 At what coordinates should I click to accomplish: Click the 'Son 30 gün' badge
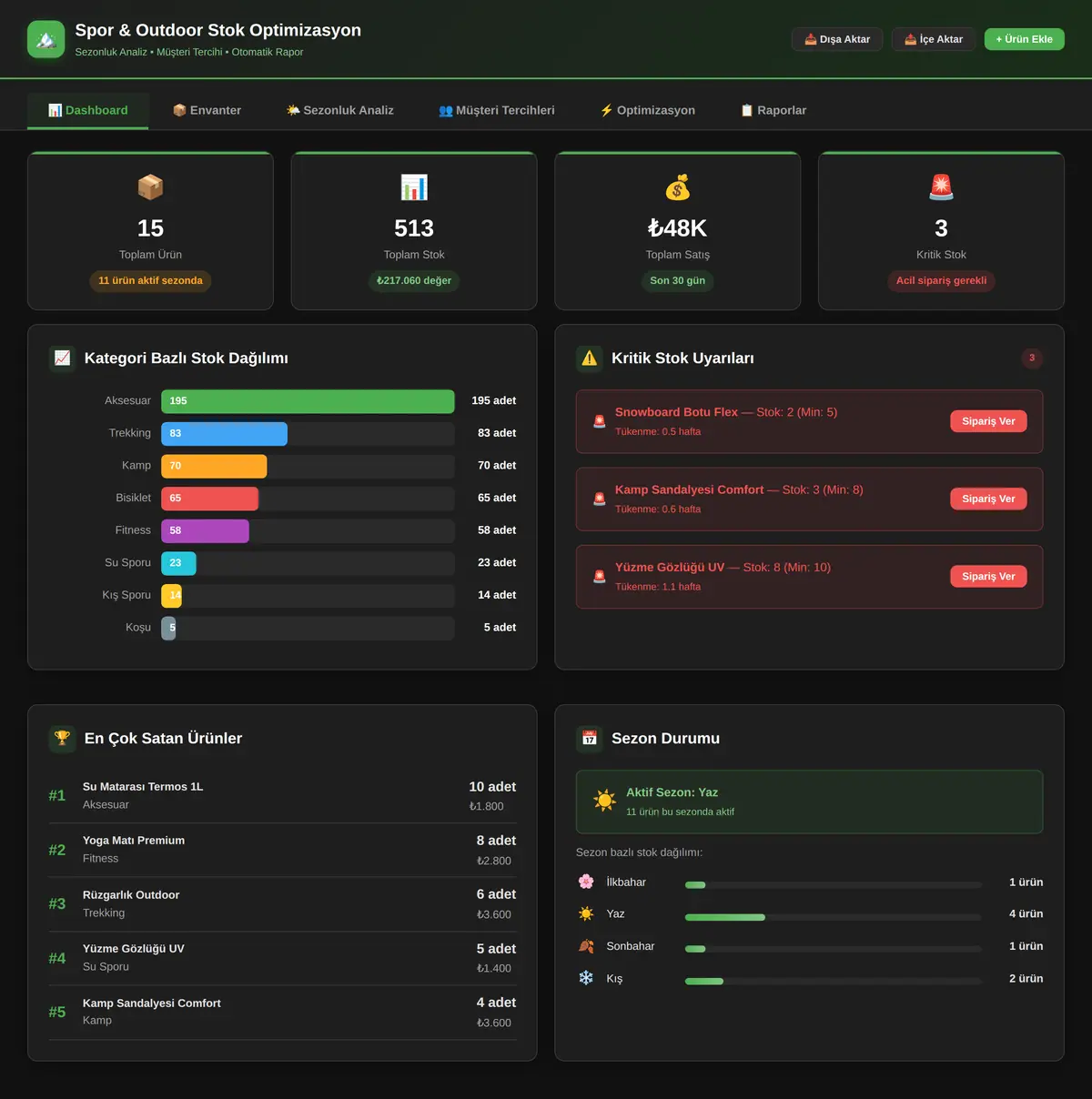pos(678,281)
